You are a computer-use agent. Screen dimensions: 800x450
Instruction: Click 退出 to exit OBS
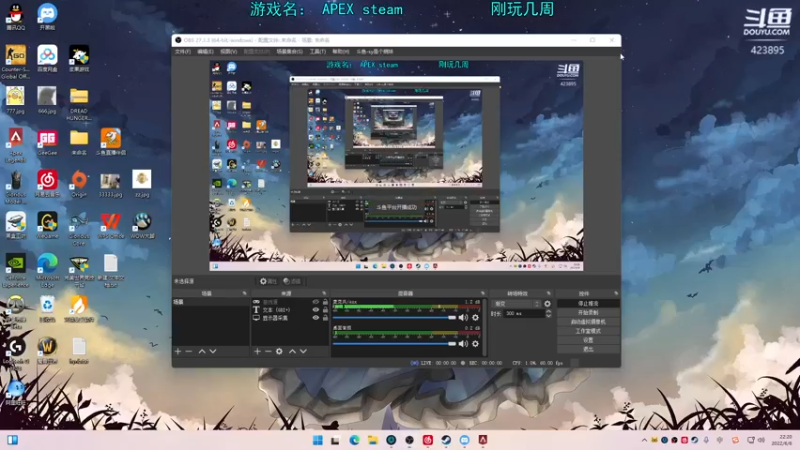point(588,349)
